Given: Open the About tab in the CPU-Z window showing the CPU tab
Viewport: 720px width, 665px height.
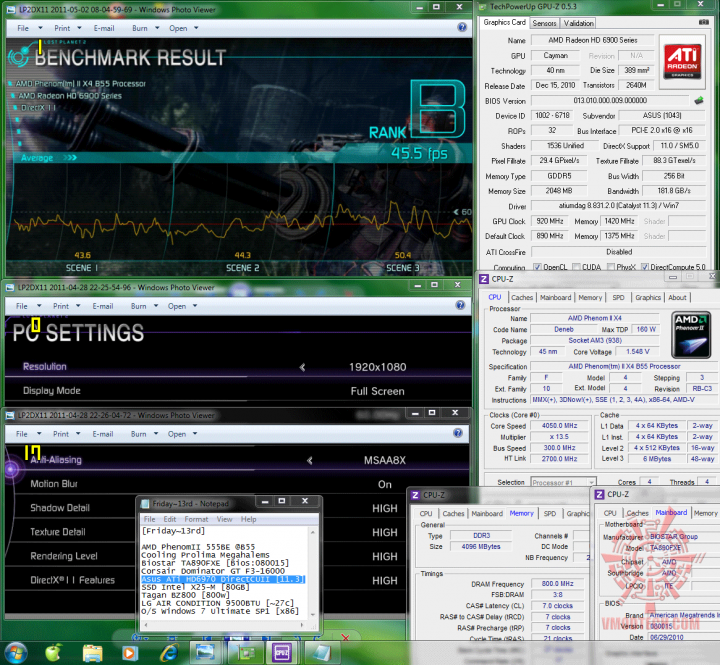Looking at the screenshot, I should point(677,298).
